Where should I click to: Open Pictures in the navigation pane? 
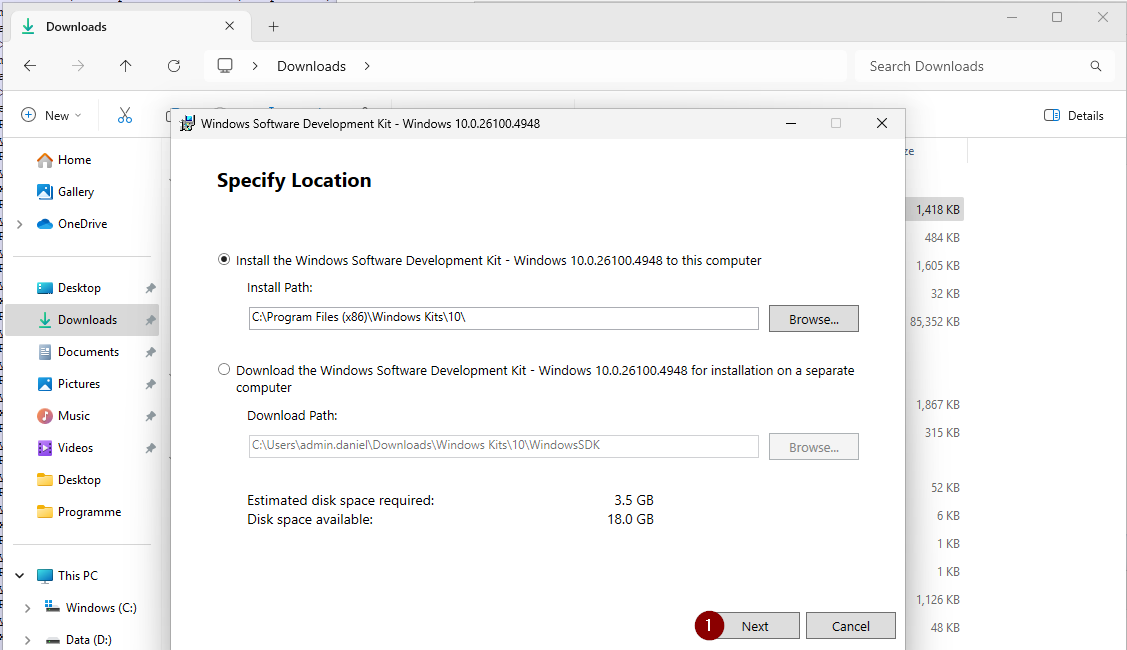click(78, 384)
